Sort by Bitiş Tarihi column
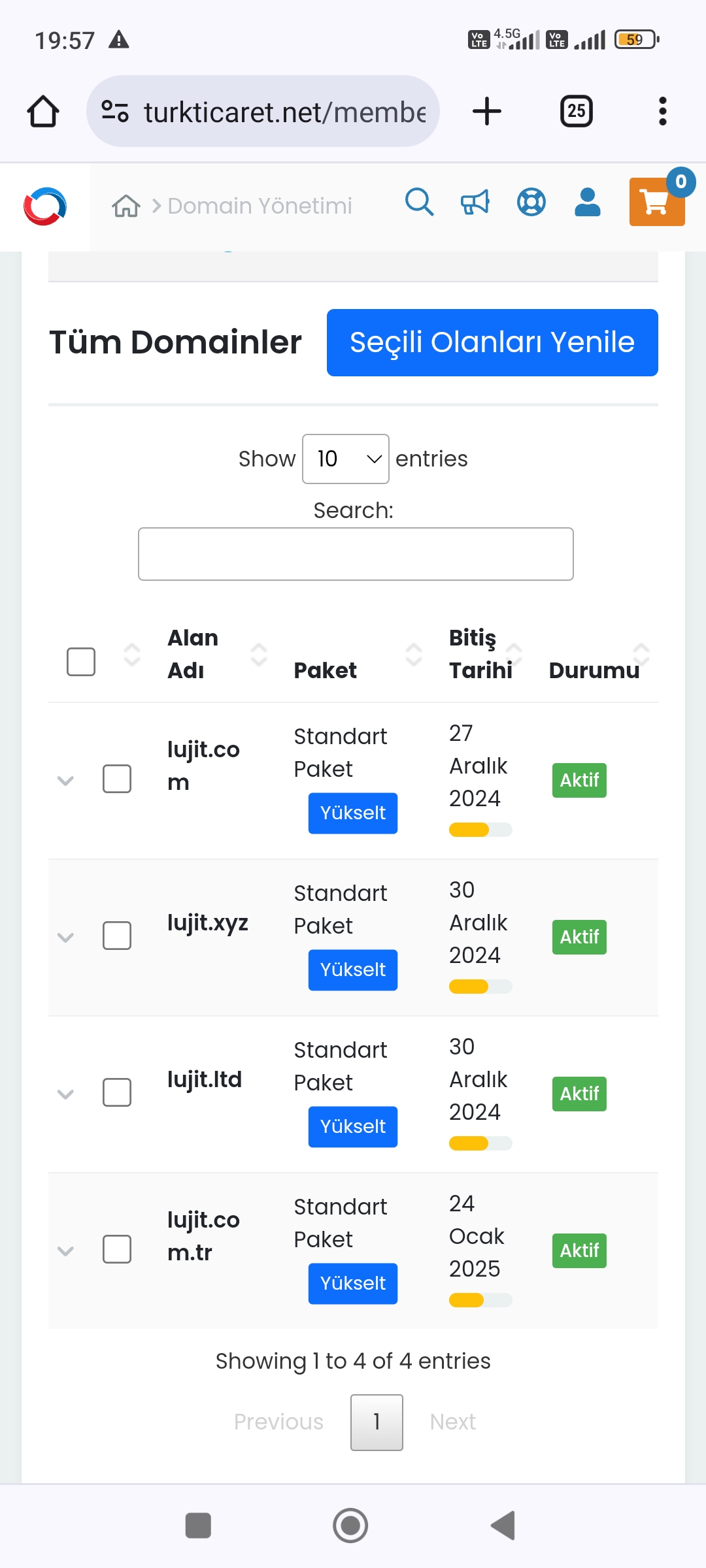Screen dimensions: 706x1568 (x=481, y=654)
